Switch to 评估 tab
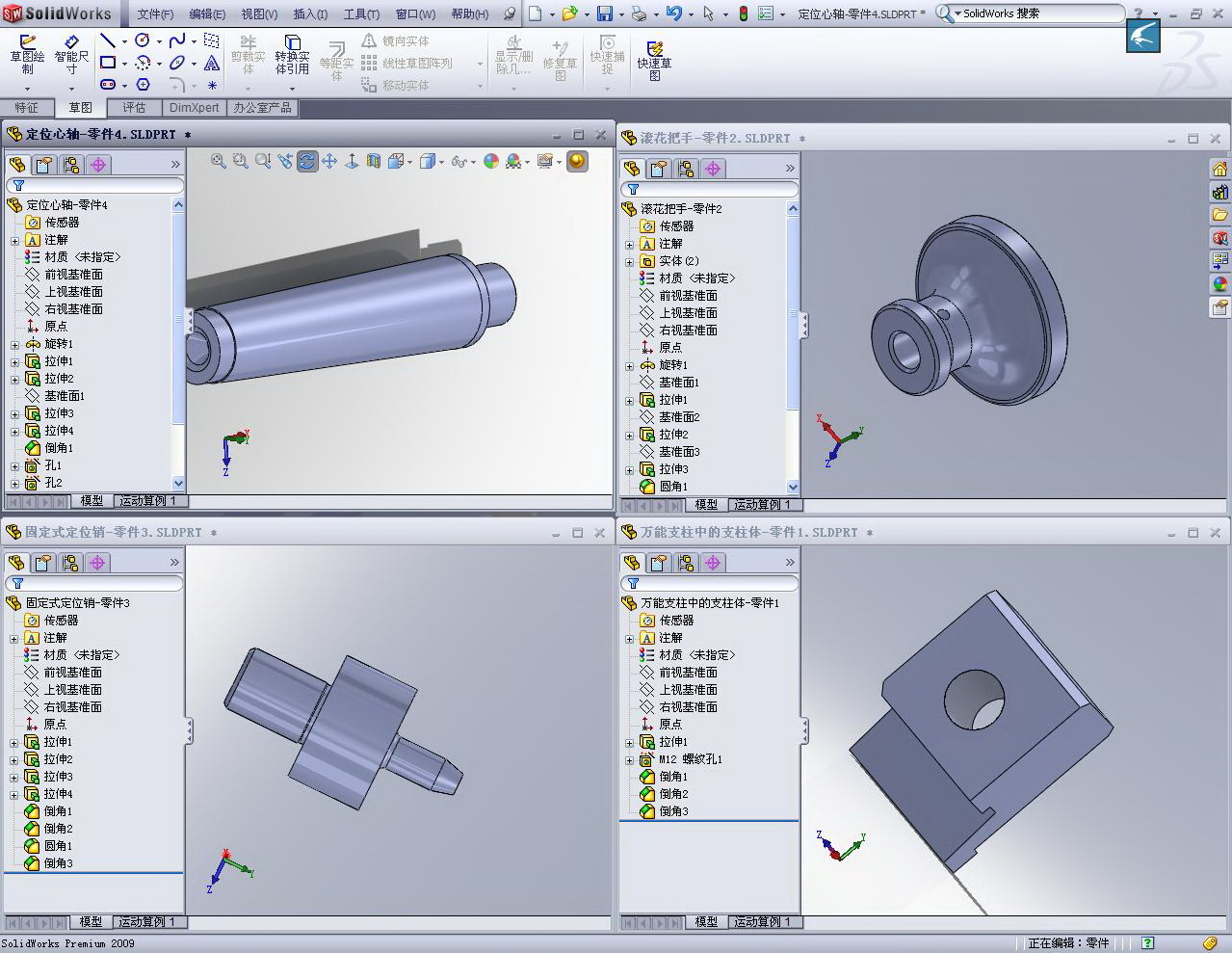This screenshot has height=953, width=1232. pos(134,108)
